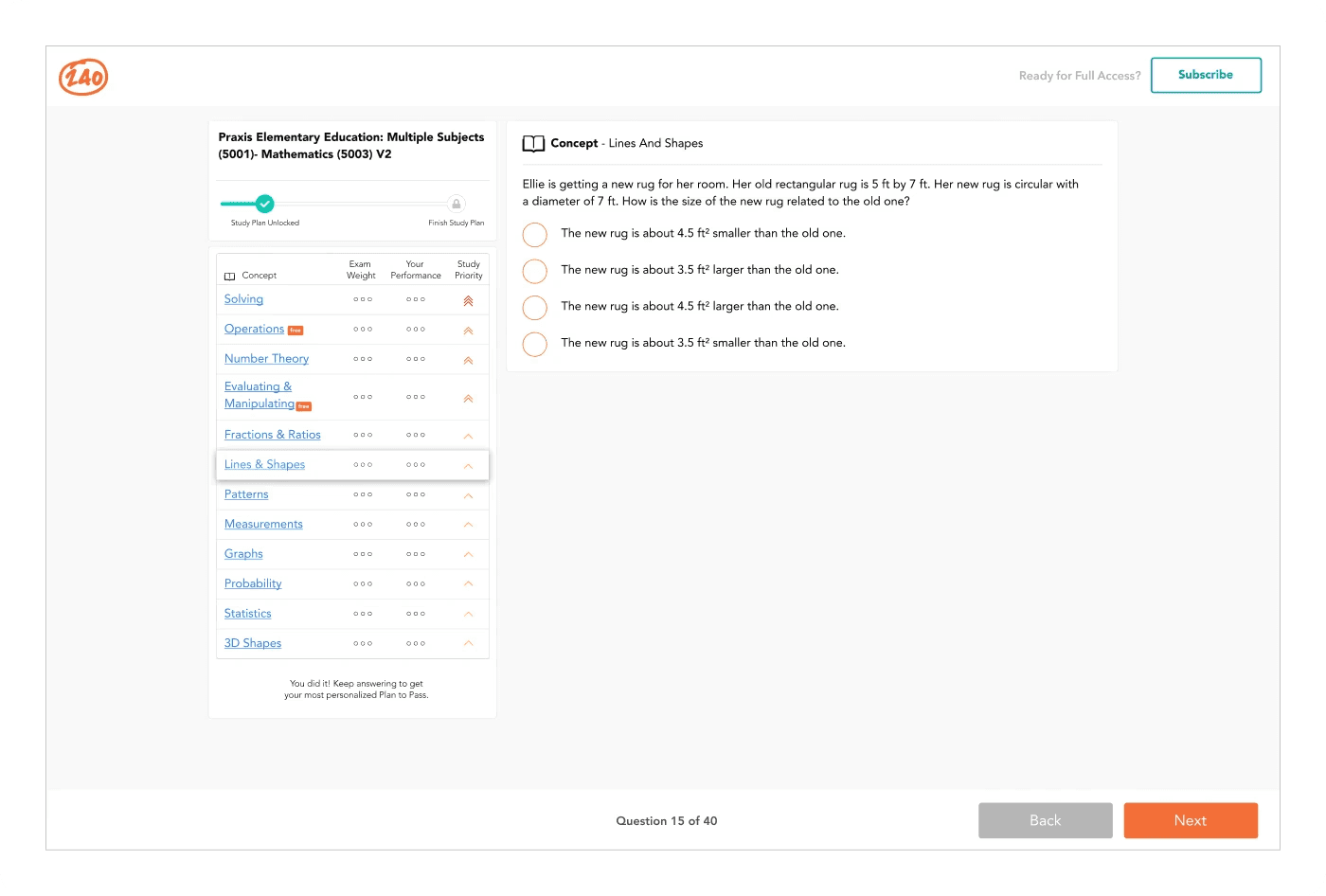Viewport: 1326px width, 896px height.
Task: Open the Fractions & Ratios concept link
Action: coord(272,435)
